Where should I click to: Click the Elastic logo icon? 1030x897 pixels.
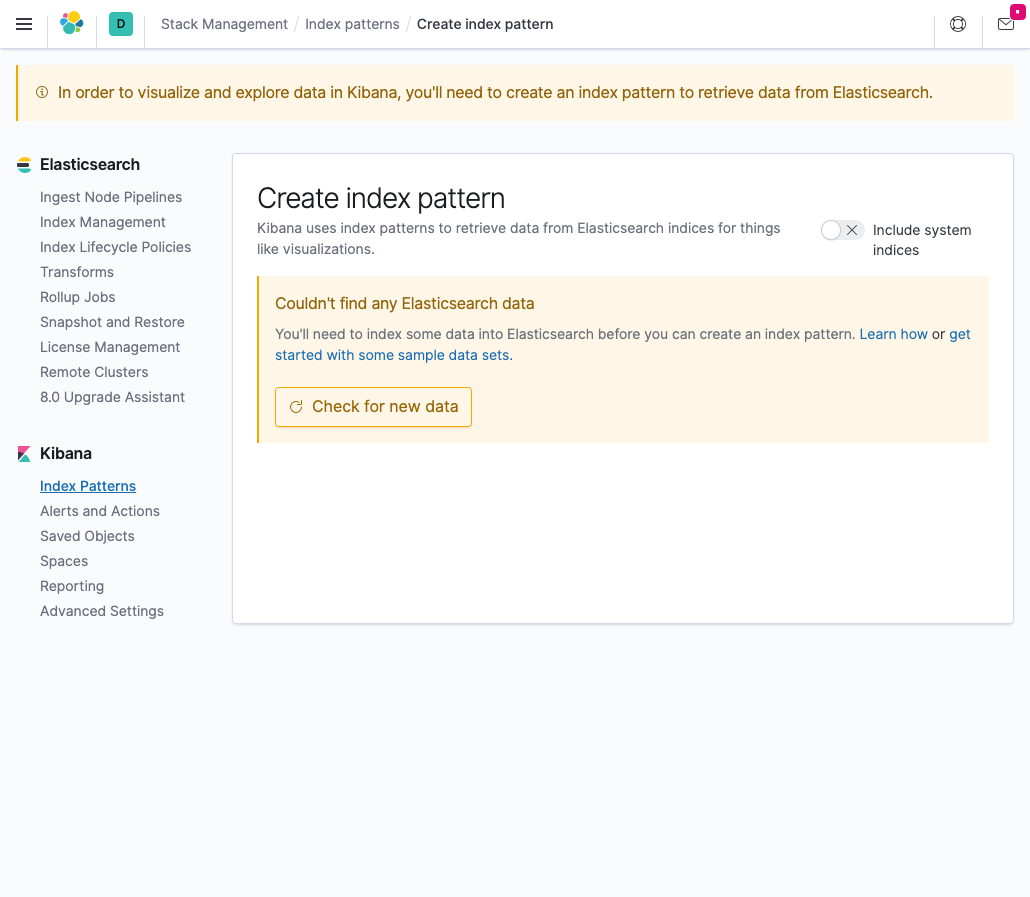point(72,24)
